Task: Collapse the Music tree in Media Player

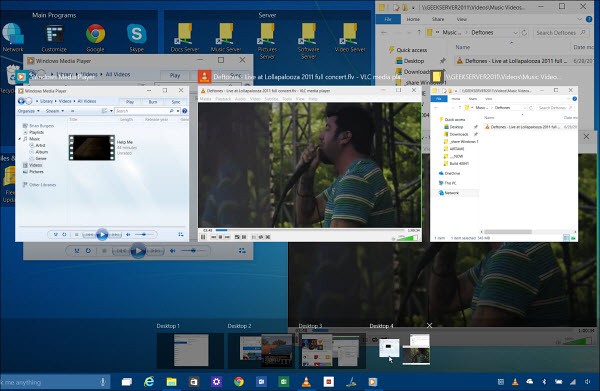Action: tap(20, 139)
